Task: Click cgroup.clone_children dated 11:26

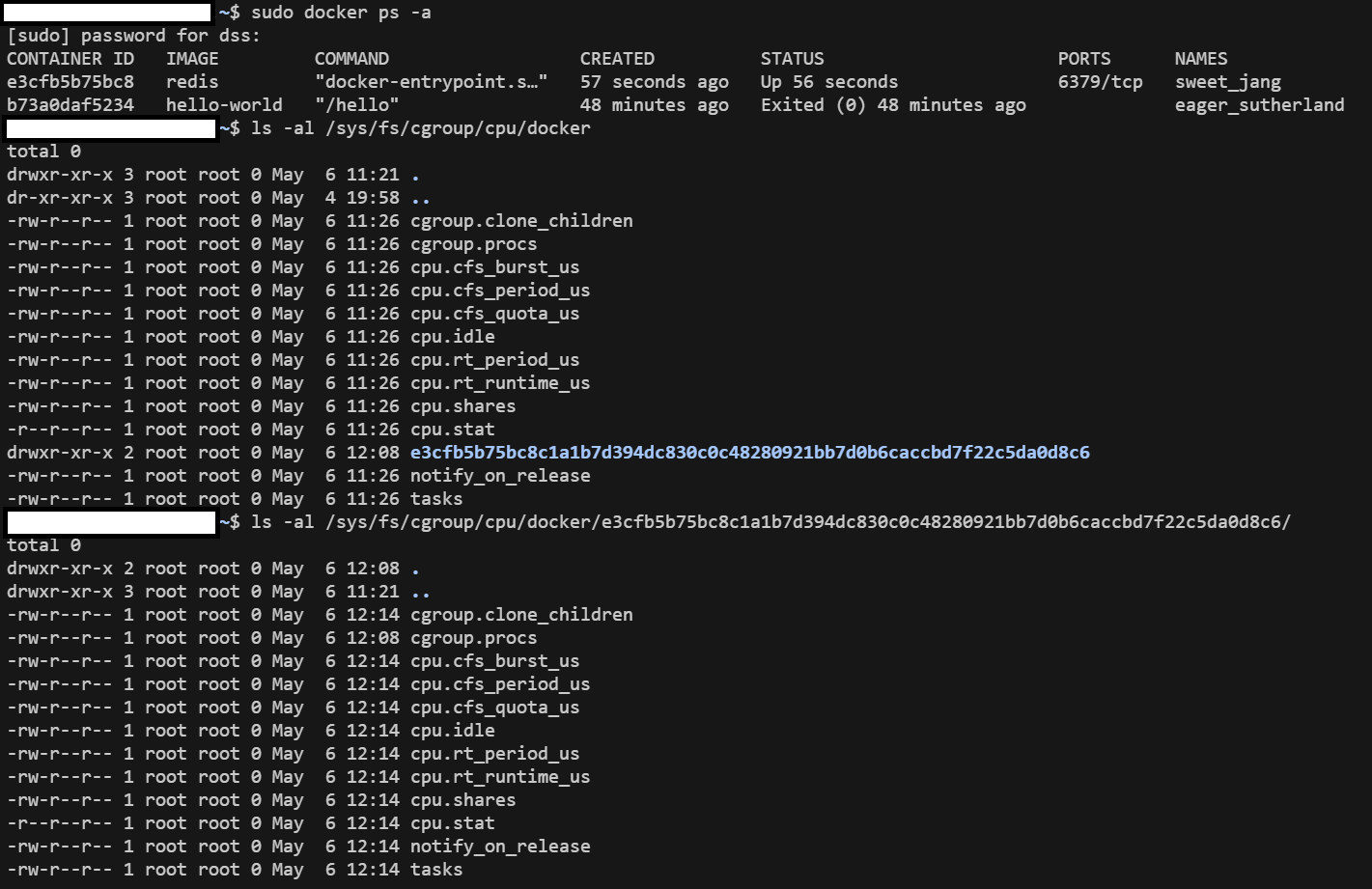Action: [521, 221]
